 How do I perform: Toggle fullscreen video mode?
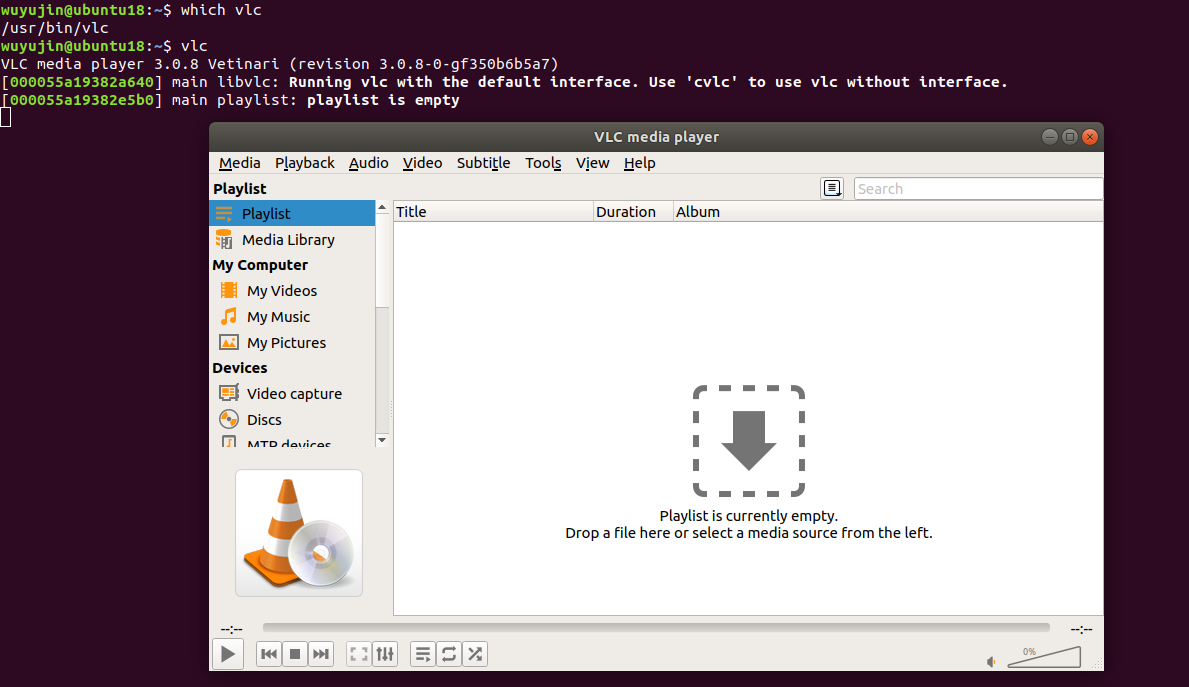click(x=359, y=653)
